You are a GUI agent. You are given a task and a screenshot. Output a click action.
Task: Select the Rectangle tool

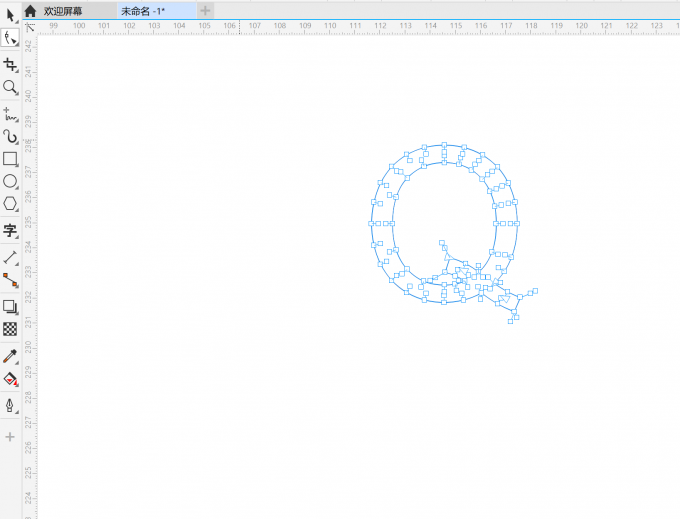[x=10, y=159]
